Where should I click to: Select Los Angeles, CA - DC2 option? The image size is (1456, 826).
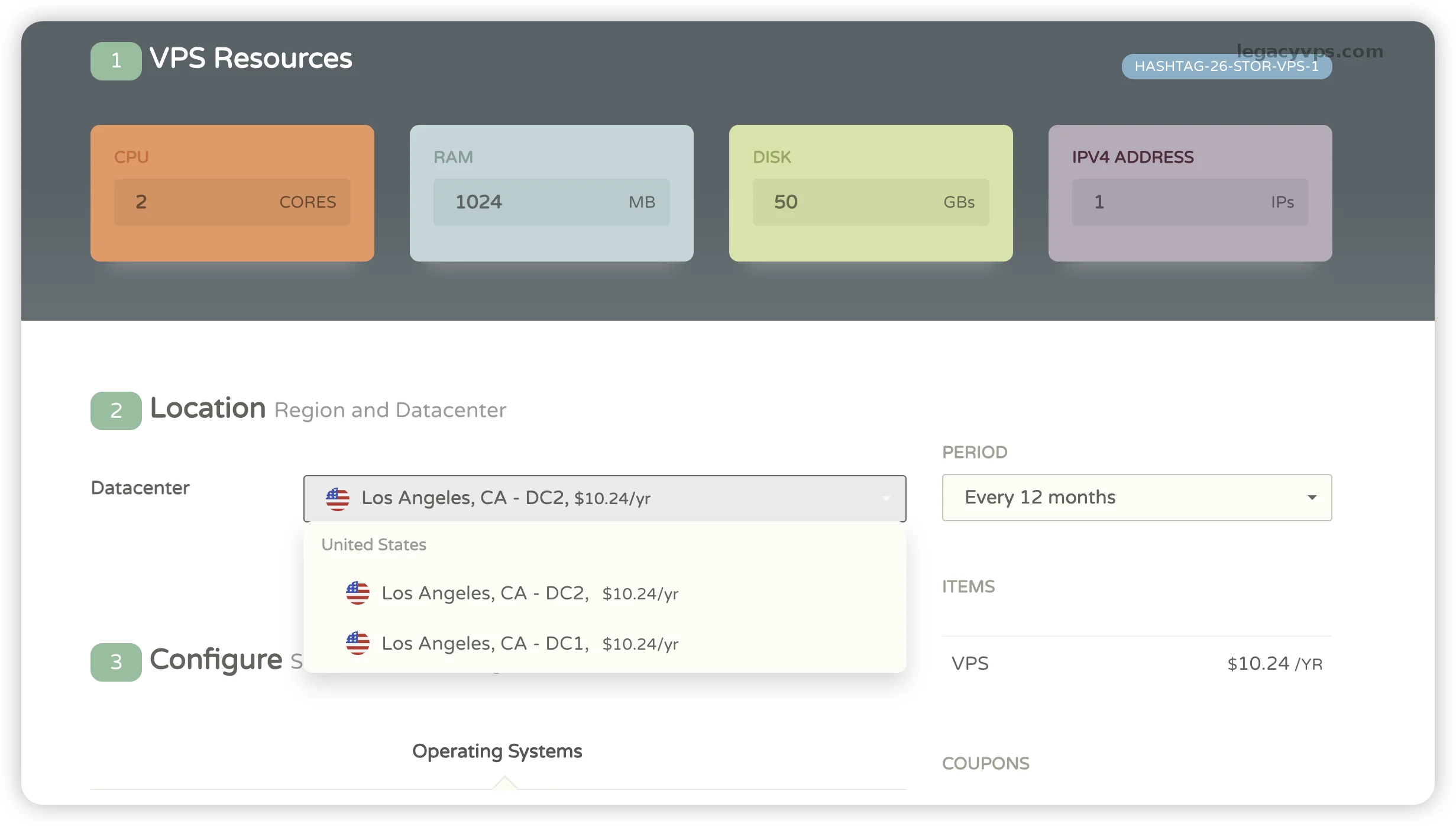point(529,593)
